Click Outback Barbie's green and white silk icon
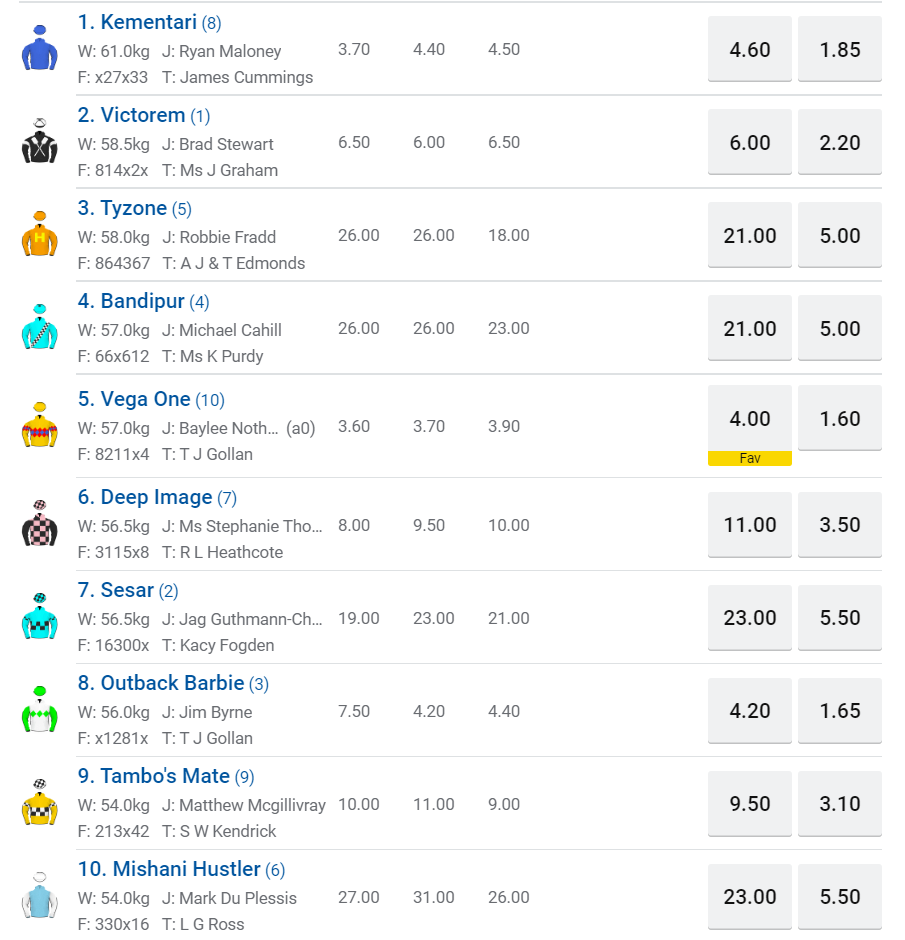The height and width of the screenshot is (940, 905). point(40,711)
